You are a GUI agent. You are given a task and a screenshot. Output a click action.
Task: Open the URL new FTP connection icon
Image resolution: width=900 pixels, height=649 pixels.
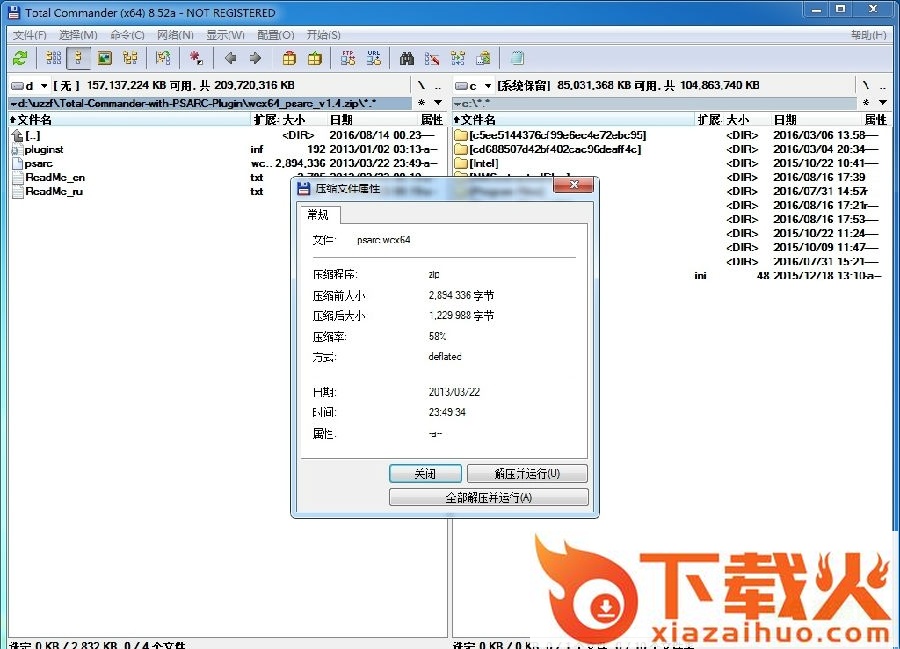tap(374, 58)
